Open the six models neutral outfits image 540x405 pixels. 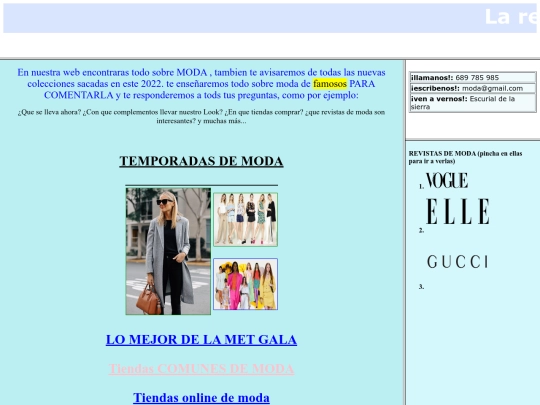pyautogui.click(x=245, y=219)
